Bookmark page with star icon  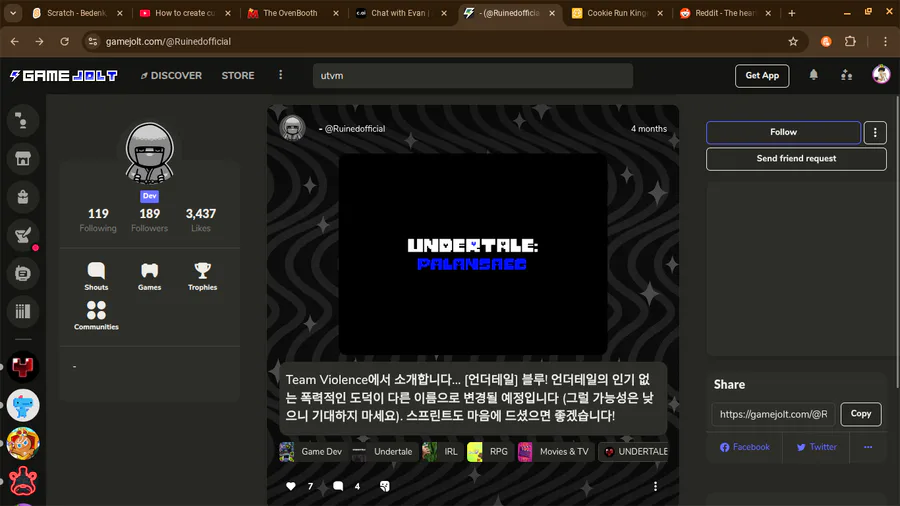tap(793, 41)
